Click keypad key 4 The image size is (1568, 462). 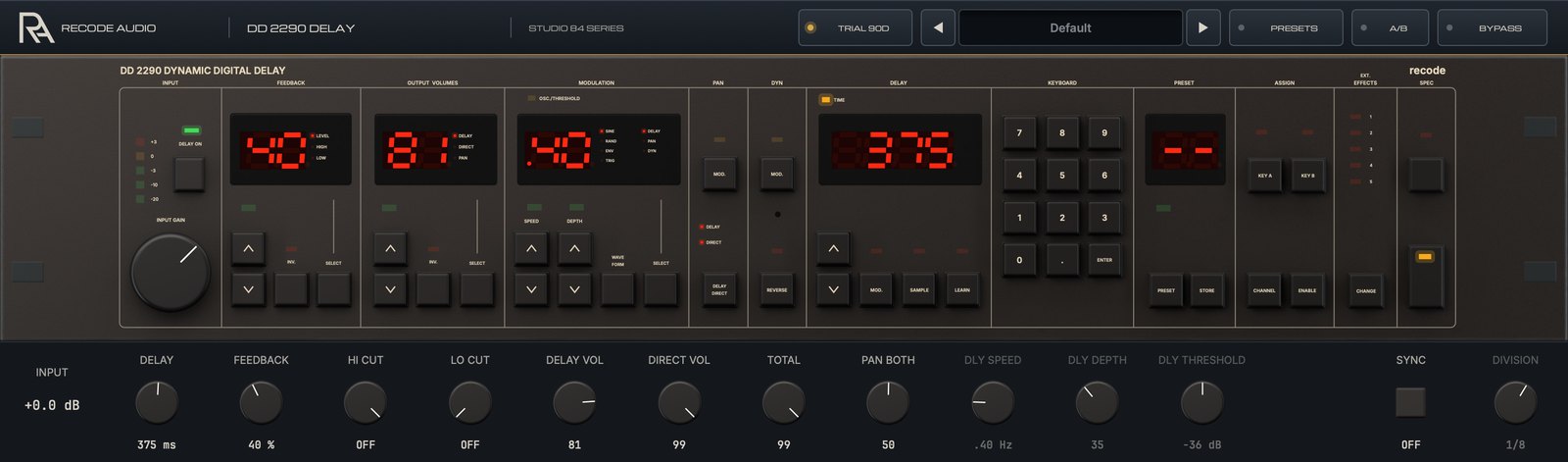(1019, 176)
